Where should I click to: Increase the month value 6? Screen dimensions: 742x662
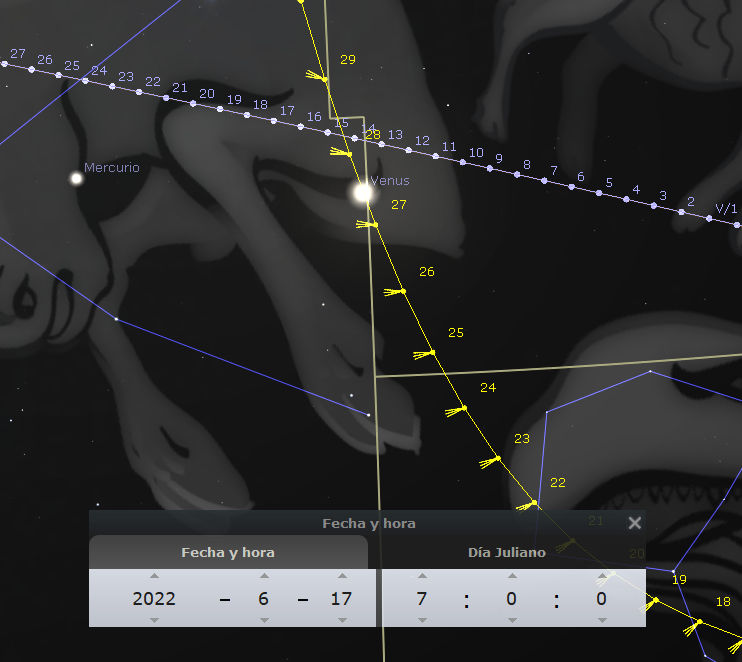pos(264,576)
